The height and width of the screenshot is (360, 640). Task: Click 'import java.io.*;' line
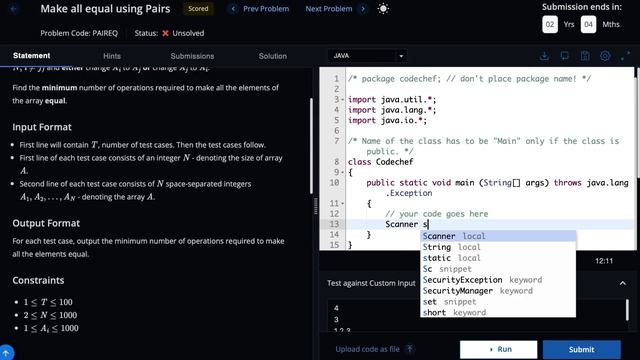[387, 120]
